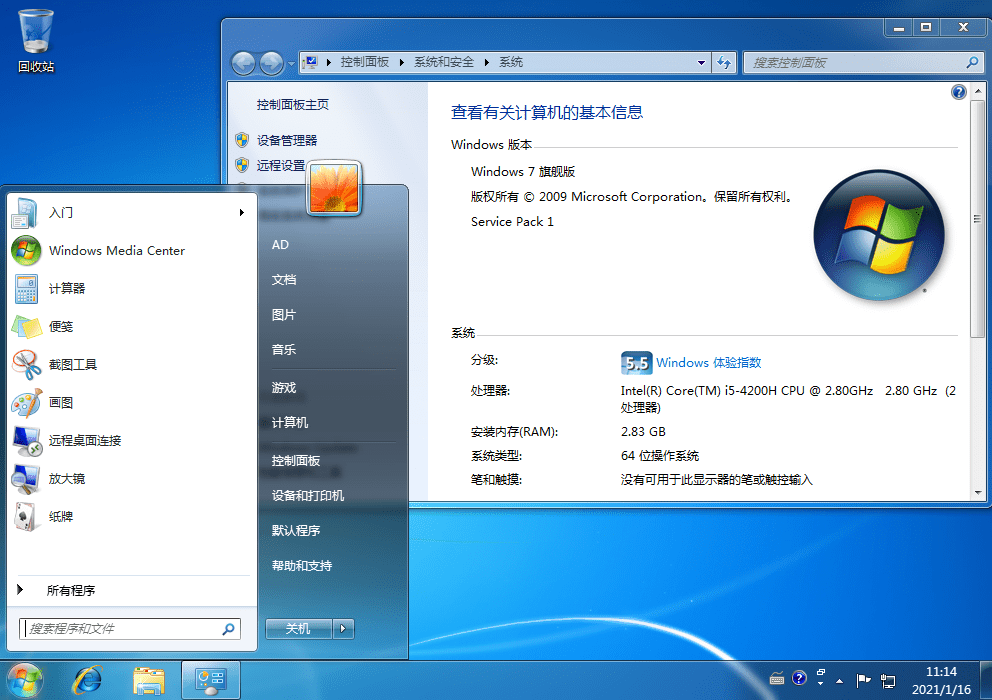
Task: Focus the search programs and files box
Action: pyautogui.click(x=130, y=628)
